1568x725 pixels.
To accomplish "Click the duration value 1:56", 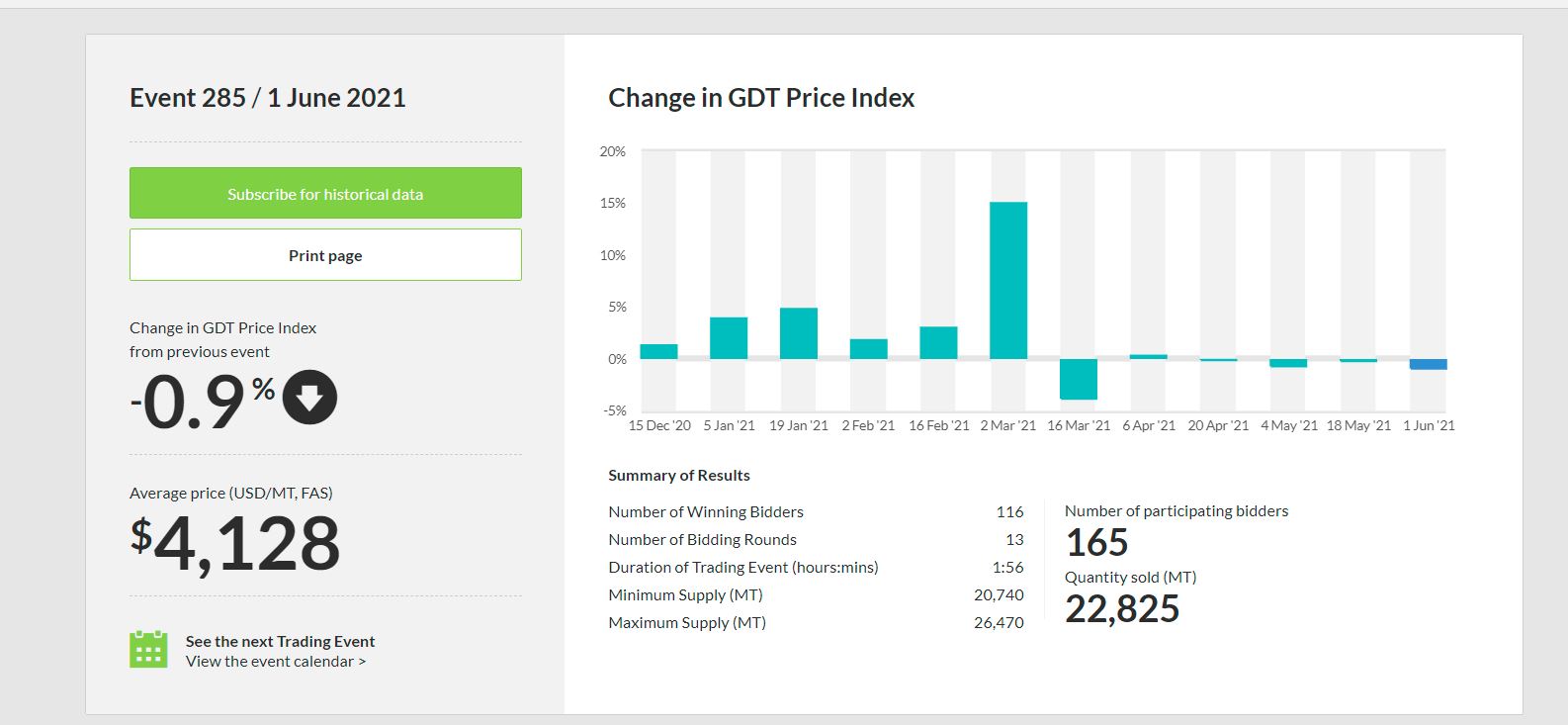I will coord(1008,567).
